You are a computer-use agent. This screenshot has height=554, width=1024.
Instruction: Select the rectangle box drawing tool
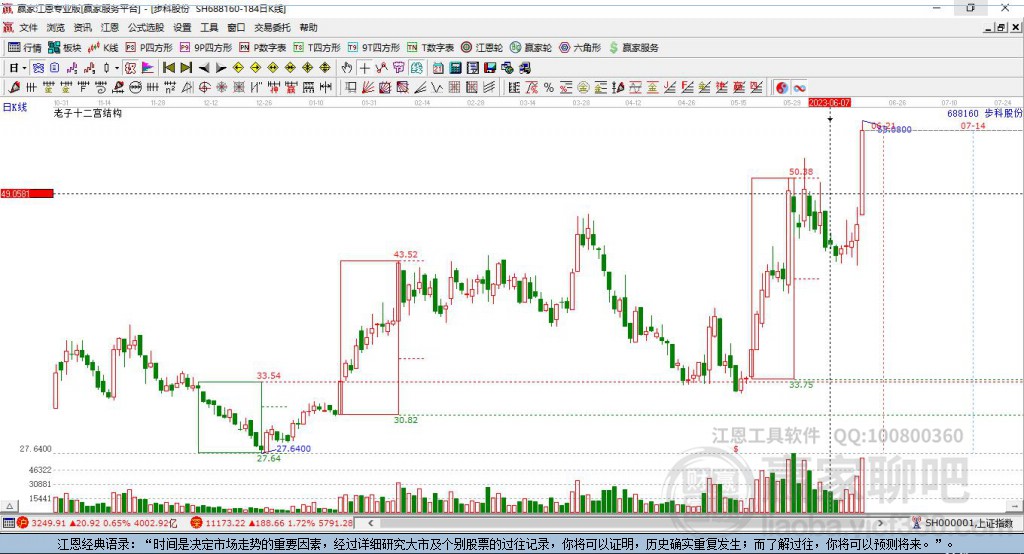click(350, 88)
